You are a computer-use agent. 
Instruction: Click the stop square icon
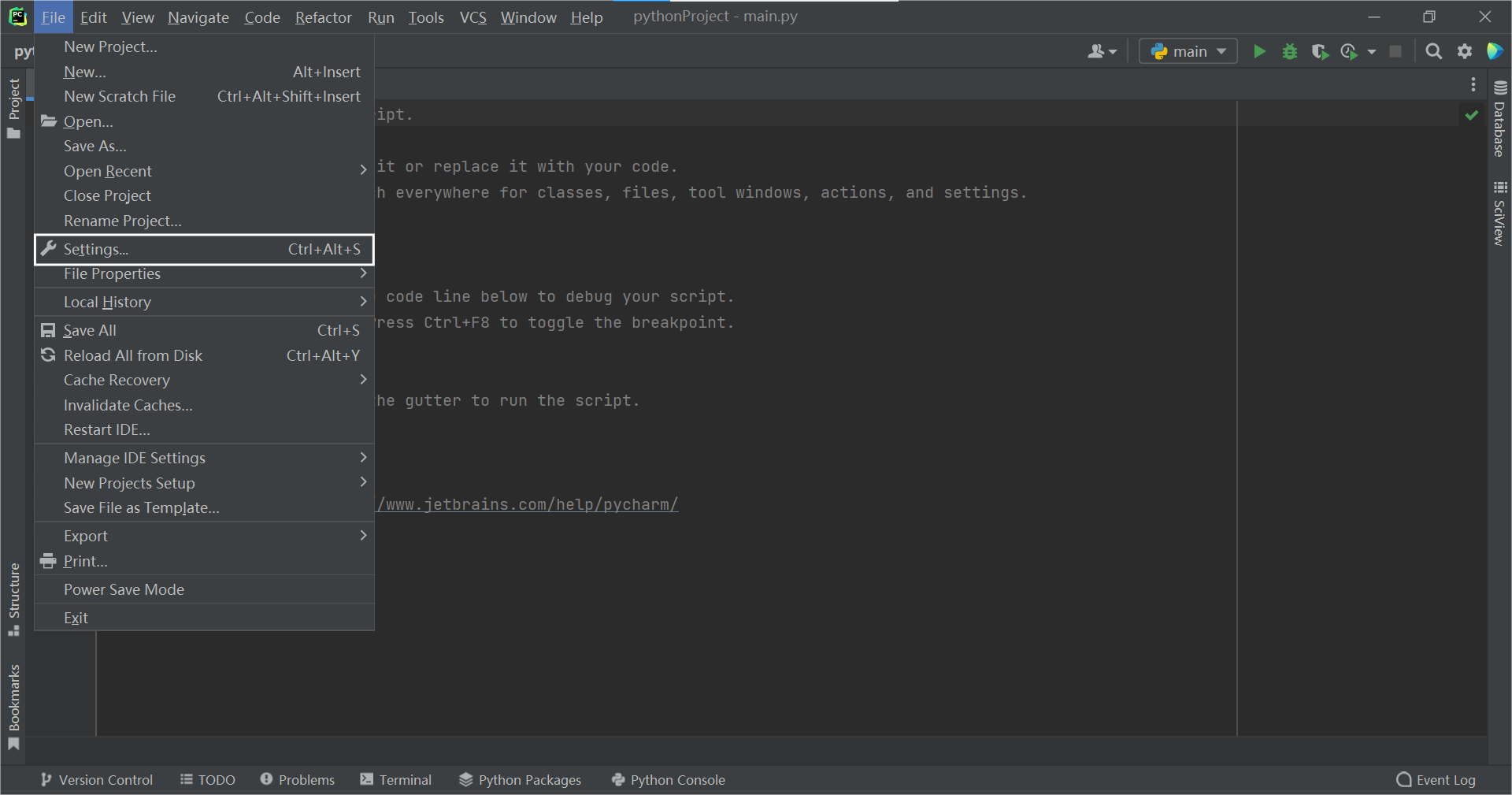click(x=1395, y=51)
